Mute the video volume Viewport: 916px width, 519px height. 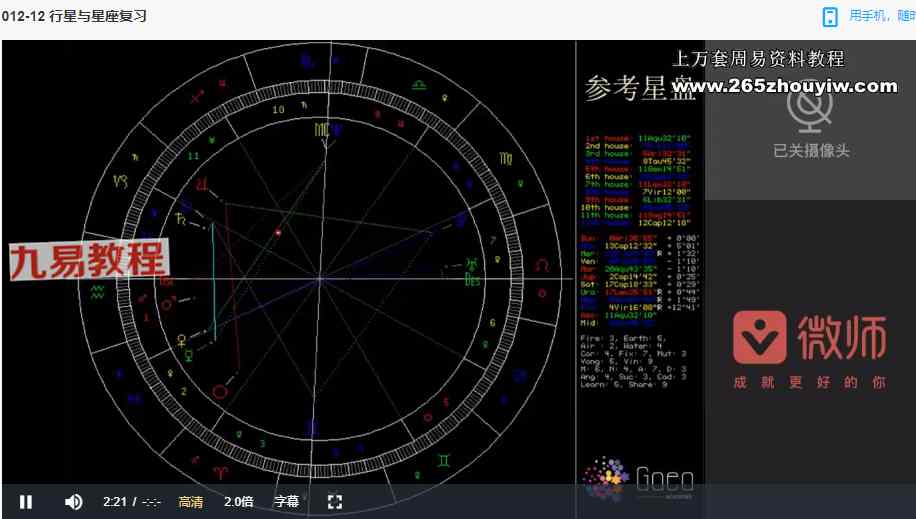click(x=73, y=501)
